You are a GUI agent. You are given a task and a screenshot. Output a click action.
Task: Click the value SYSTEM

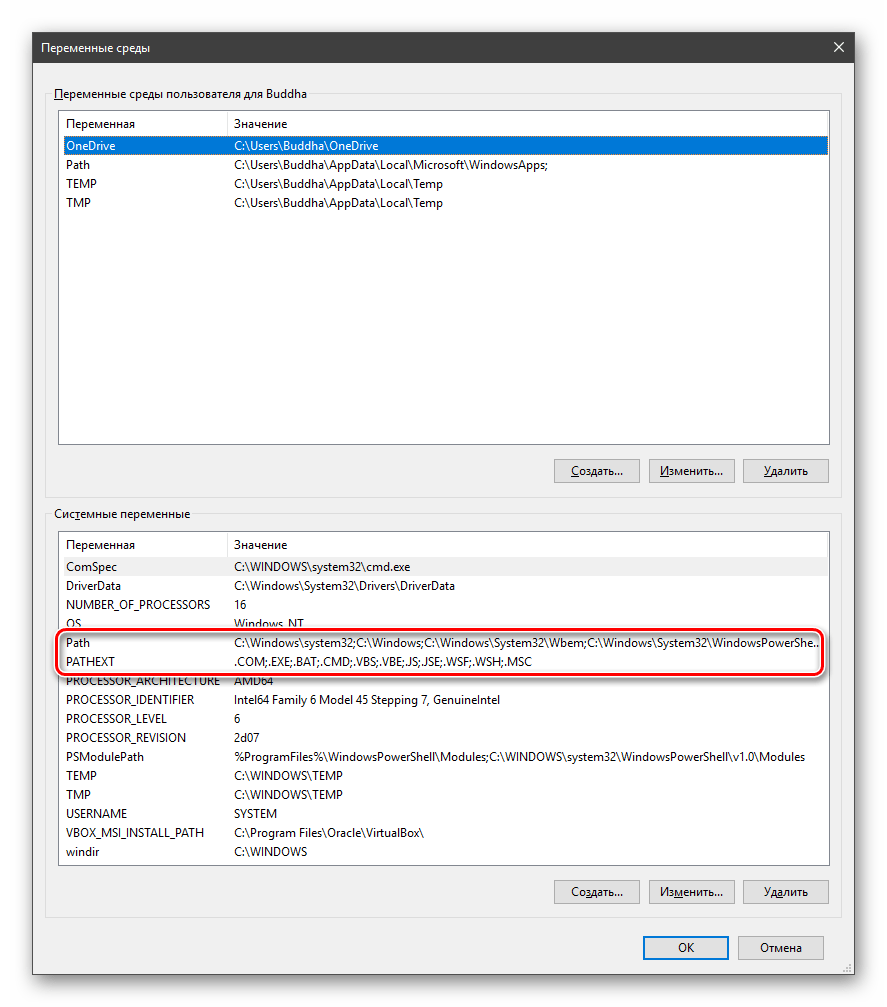click(255, 814)
